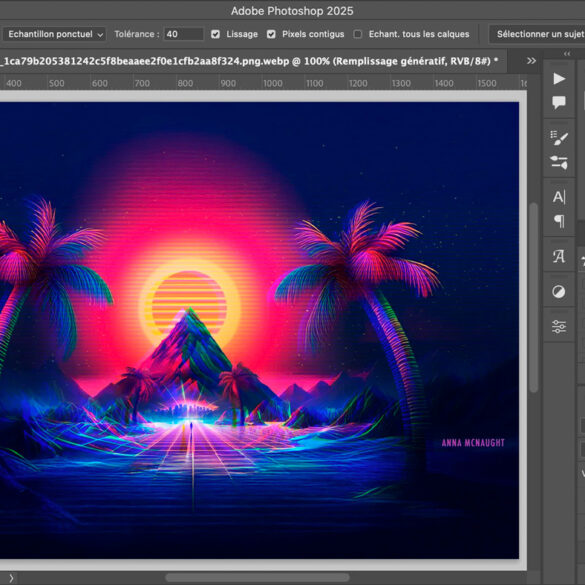Open the Comments panel speech bubble icon
This screenshot has width=585, height=585.
pos(559,103)
